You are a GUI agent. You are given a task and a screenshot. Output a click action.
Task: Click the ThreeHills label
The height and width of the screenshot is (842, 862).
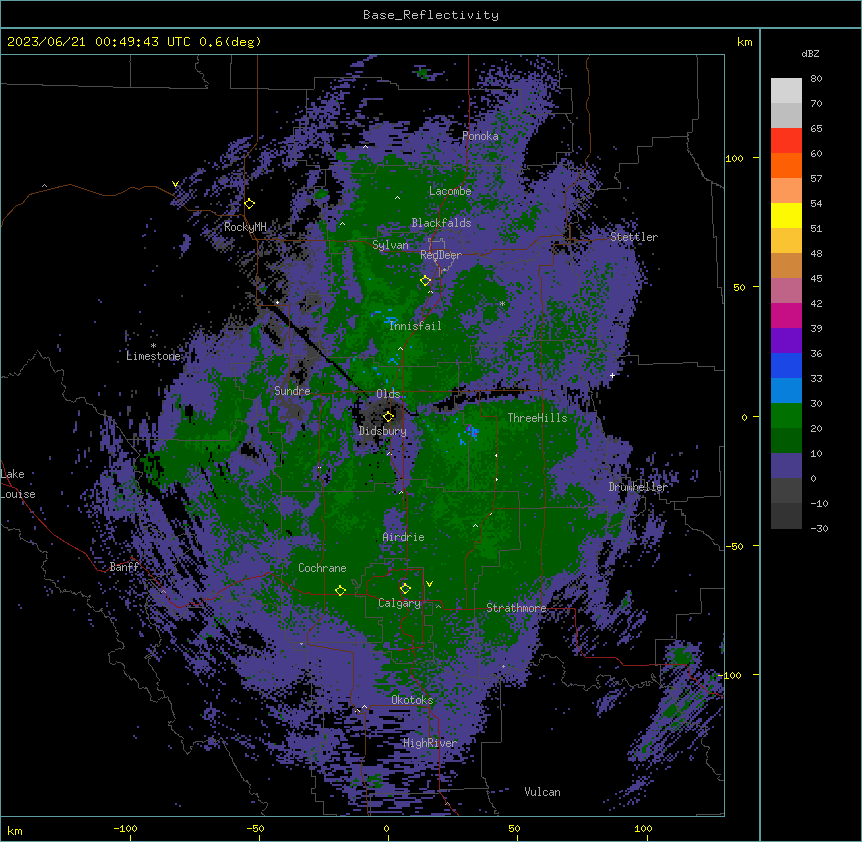click(x=537, y=418)
